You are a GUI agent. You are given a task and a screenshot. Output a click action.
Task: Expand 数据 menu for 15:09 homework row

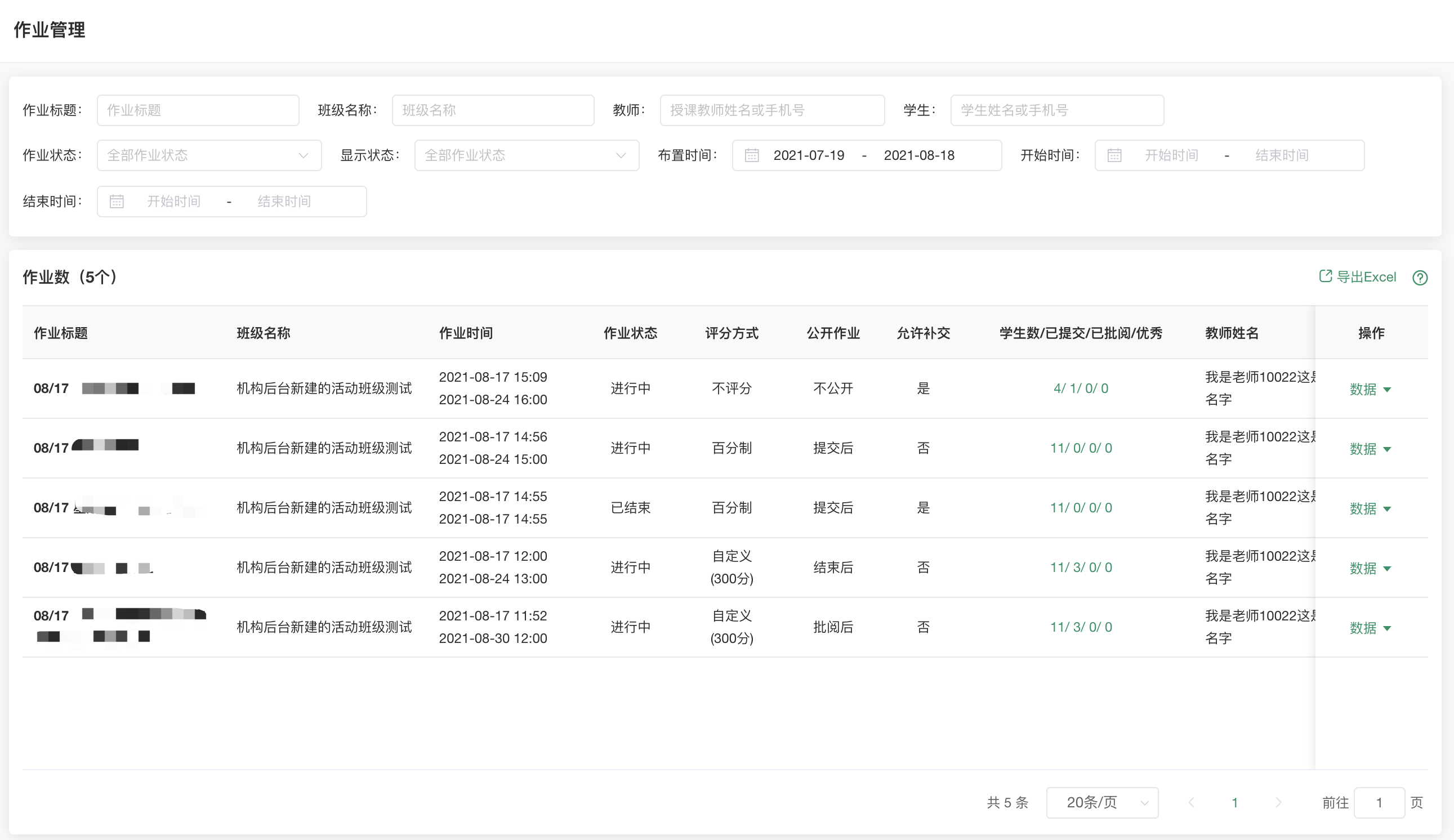coord(1370,390)
